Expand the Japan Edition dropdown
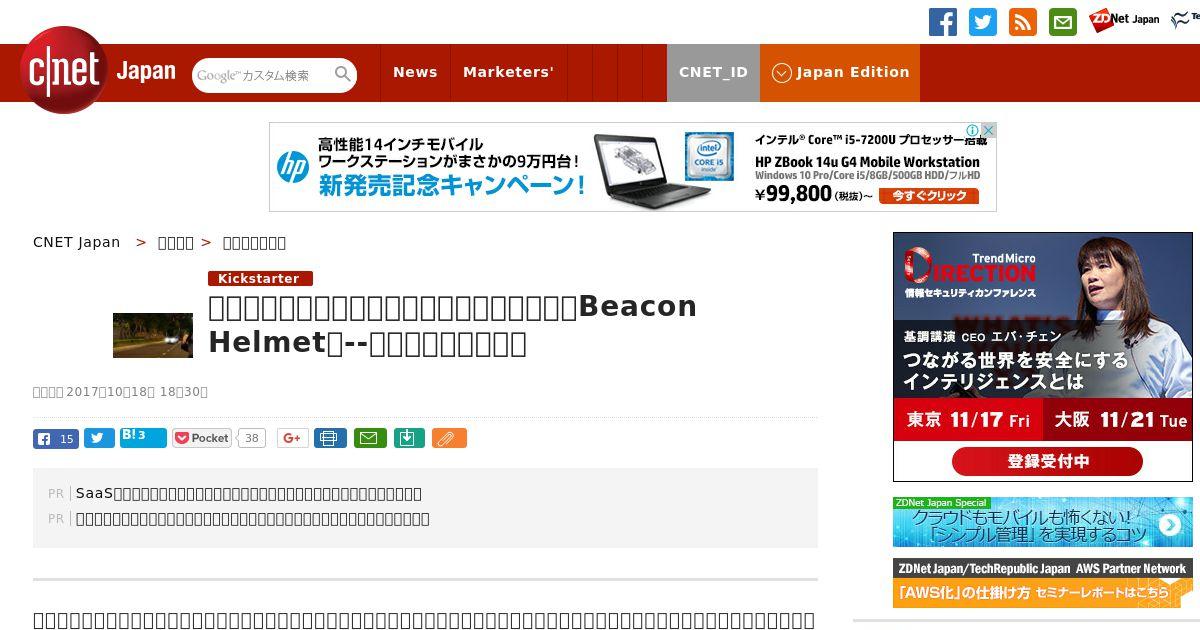This screenshot has width=1200, height=630. tap(840, 72)
